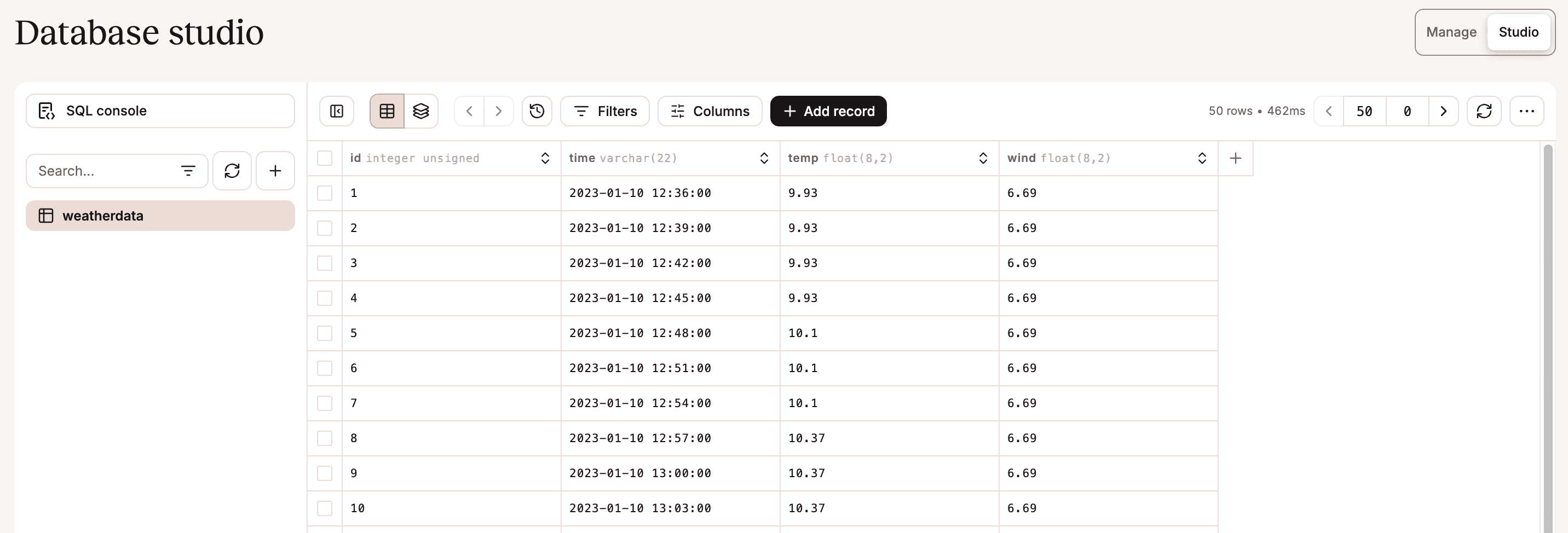This screenshot has width=1568, height=533.
Task: Open the three-dot more options menu
Action: [x=1526, y=111]
